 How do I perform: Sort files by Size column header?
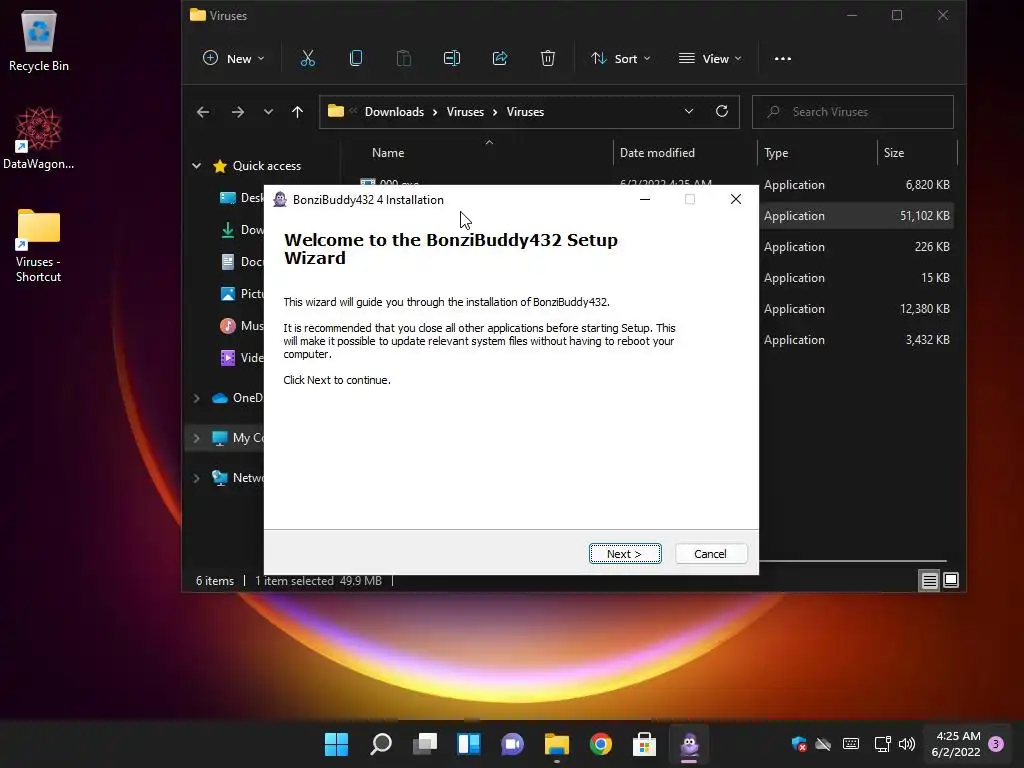[x=894, y=153]
